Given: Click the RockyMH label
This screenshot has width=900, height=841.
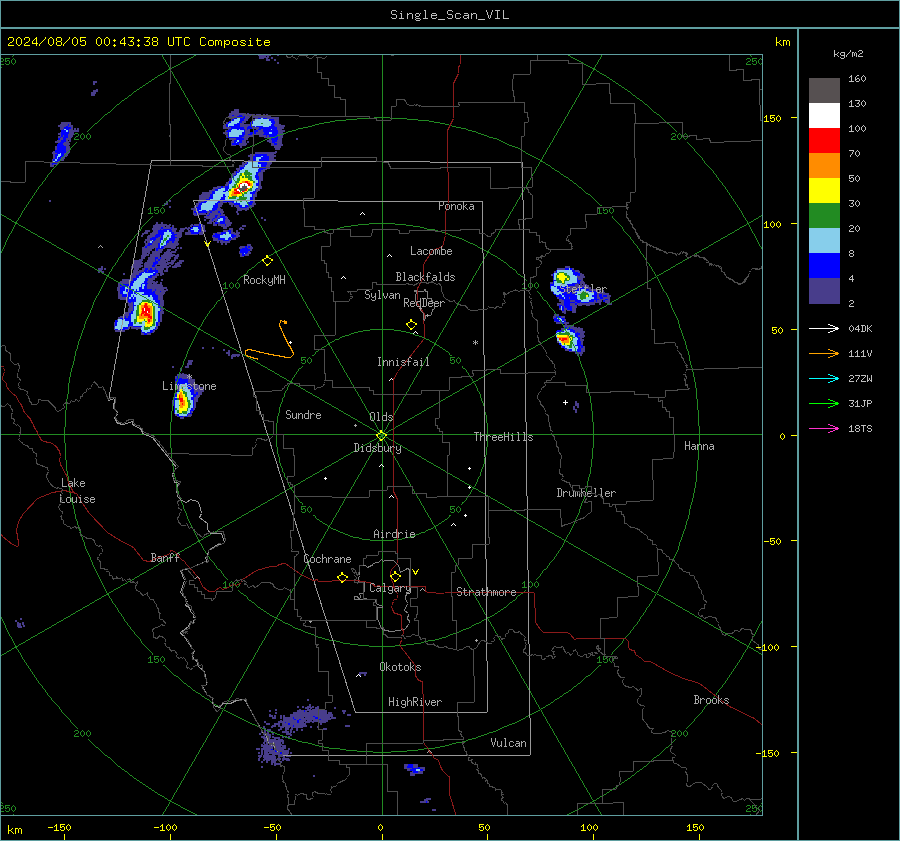Looking at the screenshot, I should [264, 280].
